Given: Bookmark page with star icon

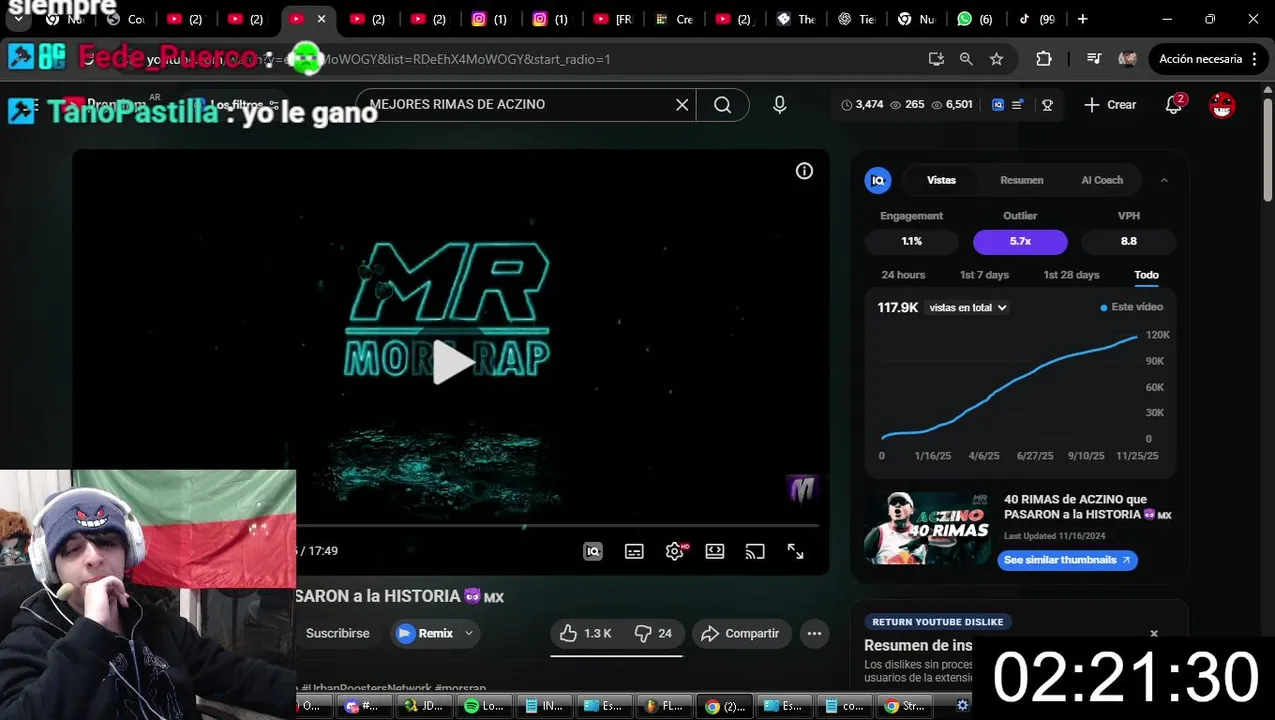Looking at the screenshot, I should [996, 59].
